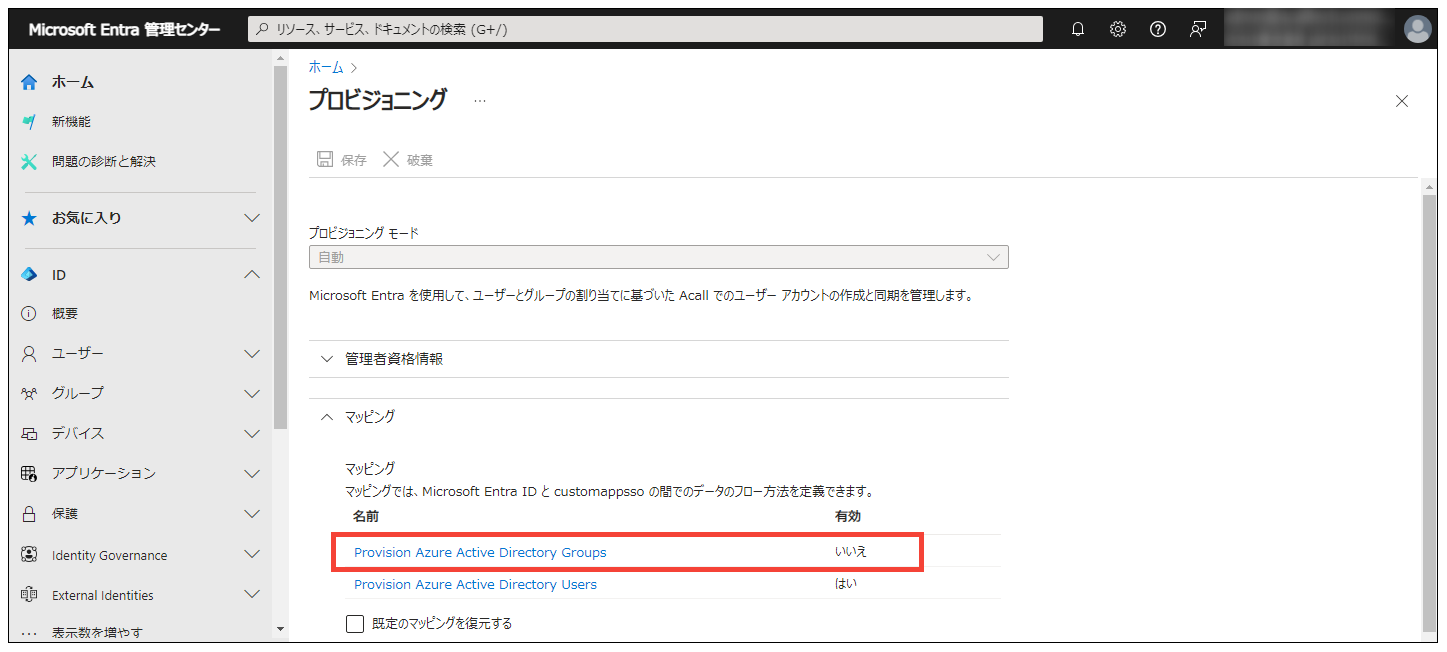This screenshot has height=652, width=1447.
Task: Expand the お気に入り section chevron
Action: pyautogui.click(x=253, y=218)
